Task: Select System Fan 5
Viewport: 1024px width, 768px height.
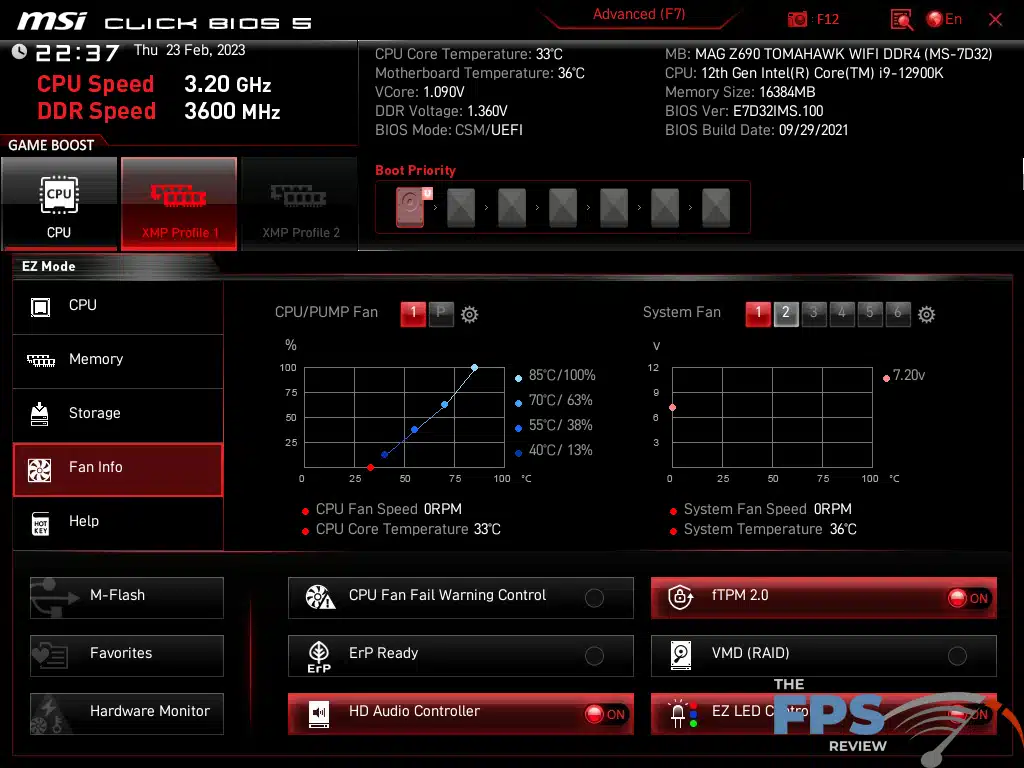Action: pyautogui.click(x=870, y=313)
